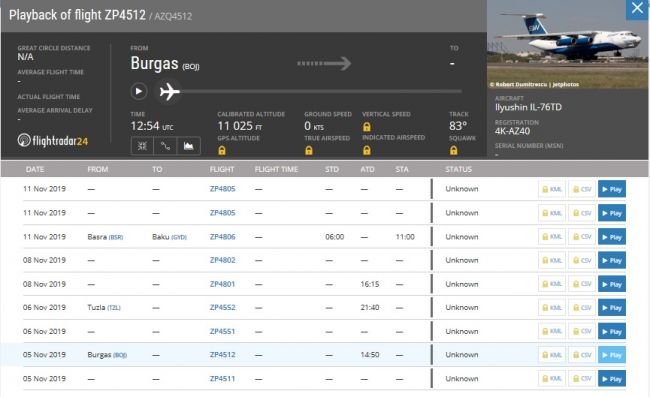
Task: Click the true airspeed lock icon
Action: 309,150
